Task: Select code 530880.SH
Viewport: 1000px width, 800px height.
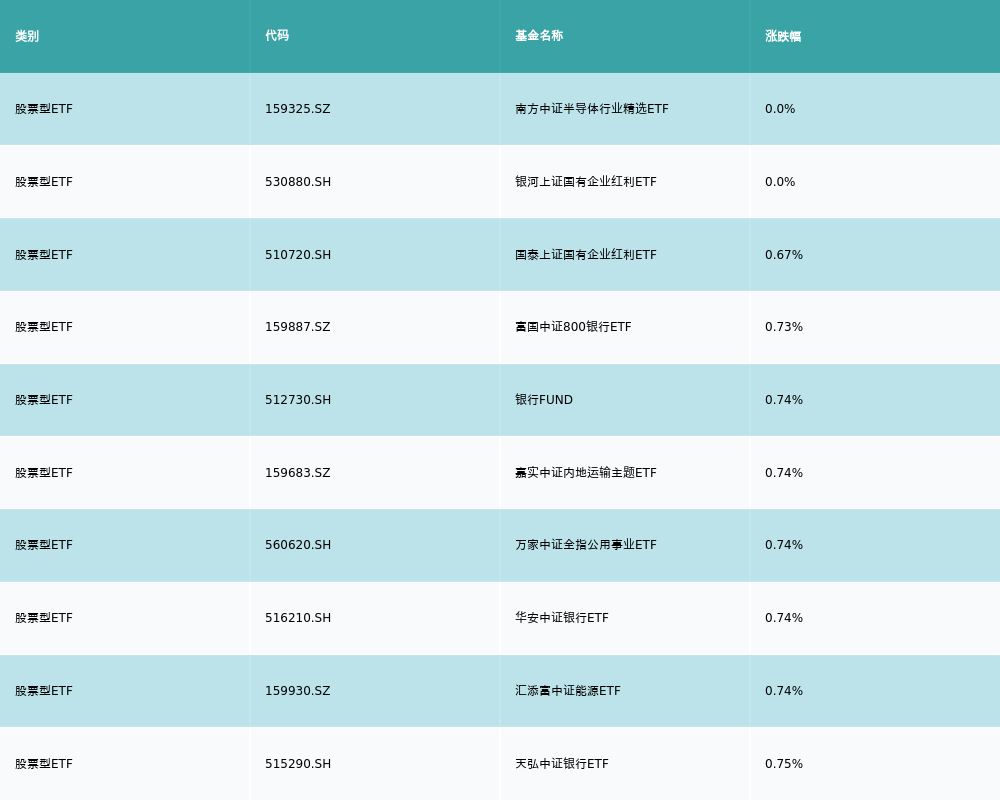Action: 298,182
